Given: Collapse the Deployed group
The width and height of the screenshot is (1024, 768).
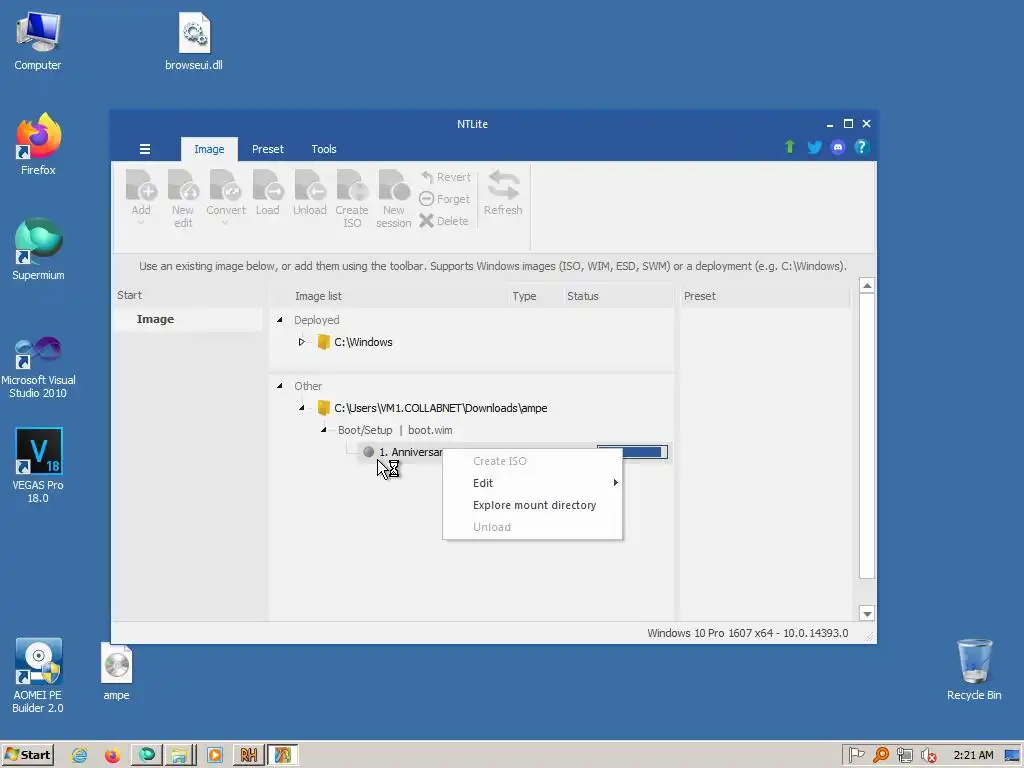Looking at the screenshot, I should click(x=280, y=320).
